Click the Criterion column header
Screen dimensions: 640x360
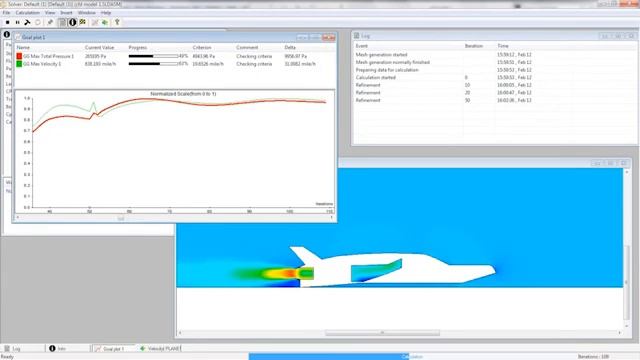(202, 48)
